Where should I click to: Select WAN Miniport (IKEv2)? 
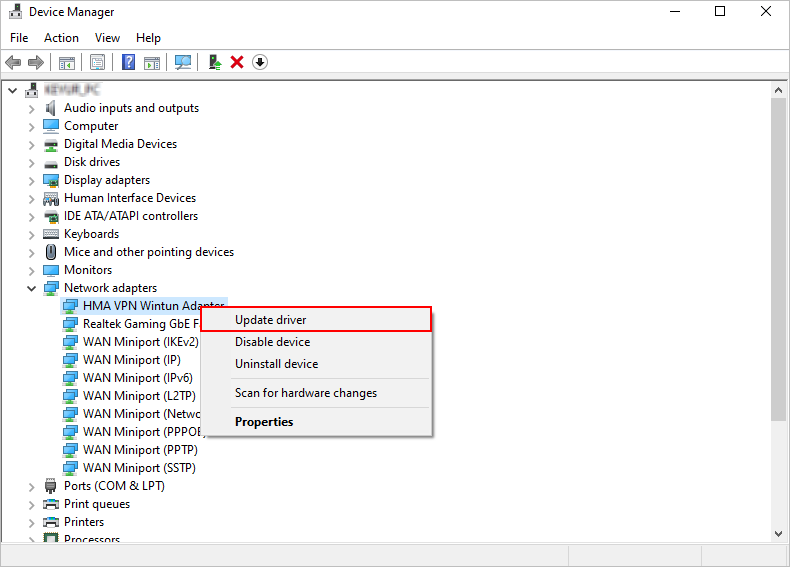(x=141, y=342)
